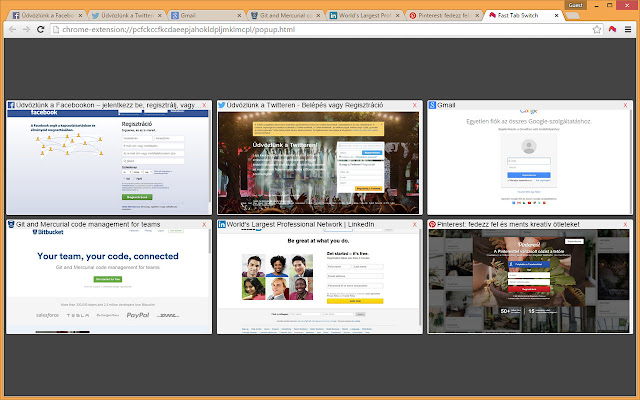Viewport: 640px width, 400px height.
Task: Select the Bitbucket page thumbnail
Action: (x=108, y=281)
